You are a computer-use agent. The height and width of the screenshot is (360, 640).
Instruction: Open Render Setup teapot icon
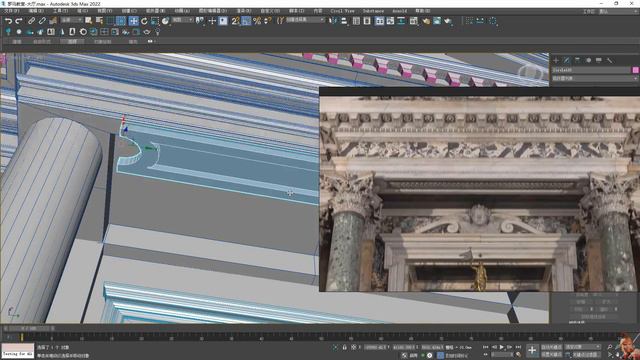pyautogui.click(x=426, y=21)
